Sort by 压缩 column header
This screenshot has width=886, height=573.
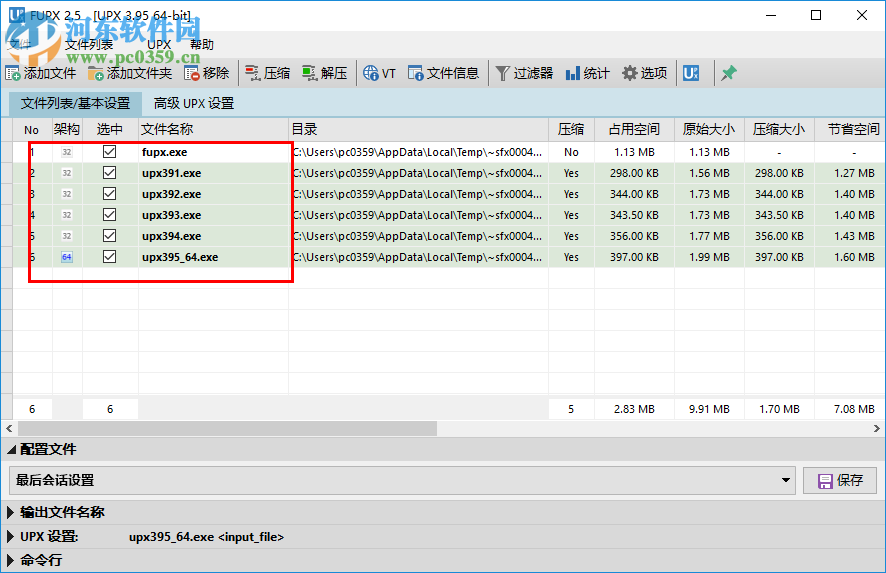pos(571,129)
